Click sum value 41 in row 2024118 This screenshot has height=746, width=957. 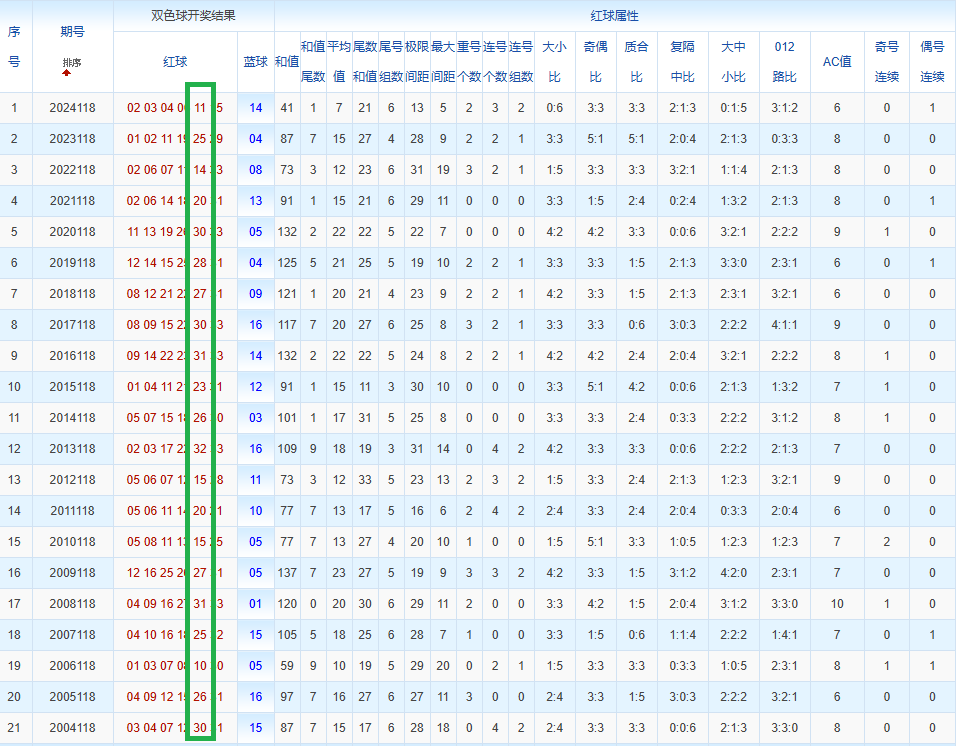point(287,108)
